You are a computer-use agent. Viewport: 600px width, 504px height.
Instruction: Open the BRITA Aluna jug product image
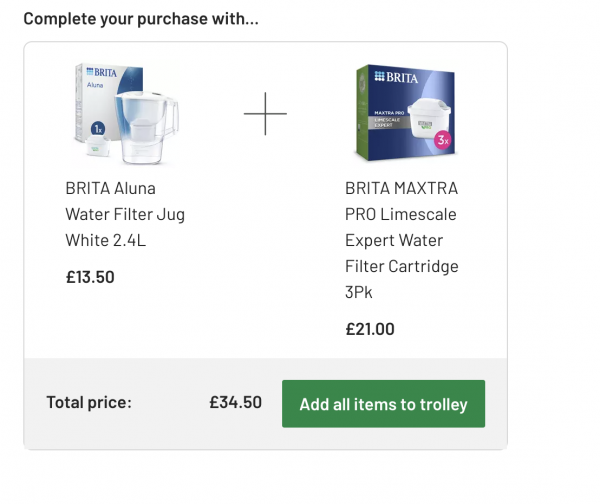[123, 114]
